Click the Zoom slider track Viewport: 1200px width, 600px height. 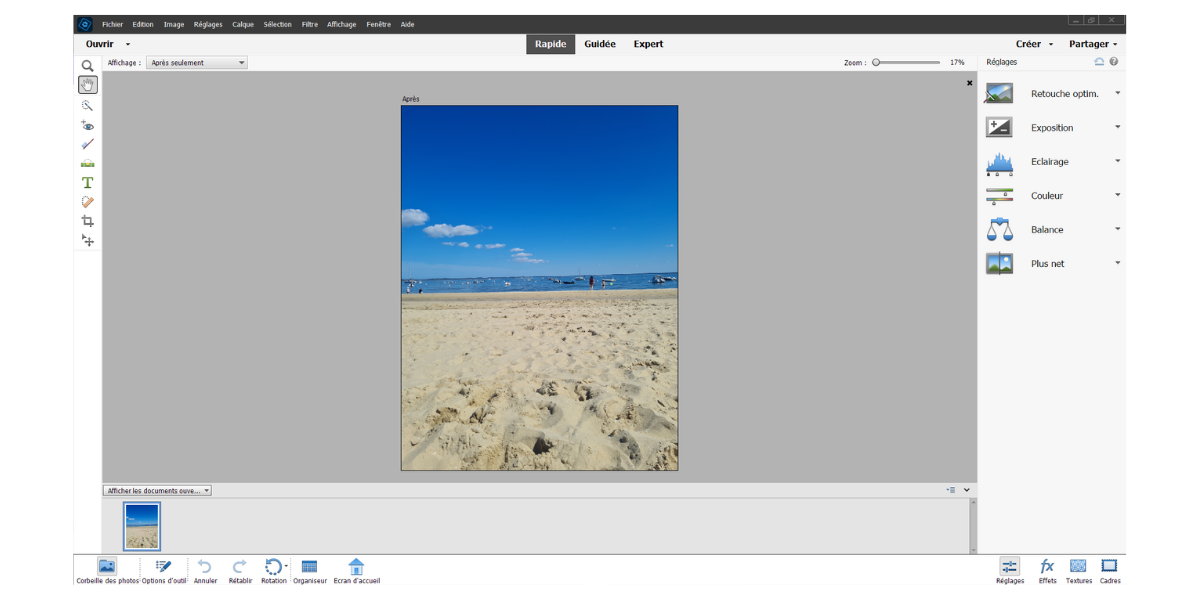(x=906, y=62)
